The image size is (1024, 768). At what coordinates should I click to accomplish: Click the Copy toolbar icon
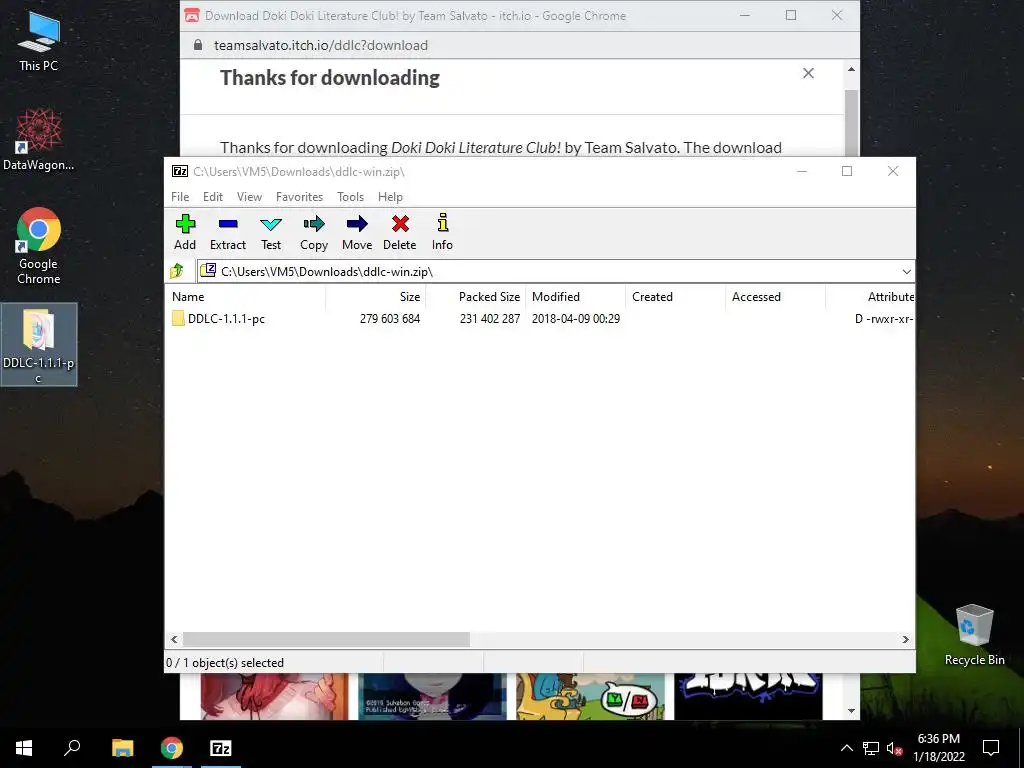313,232
